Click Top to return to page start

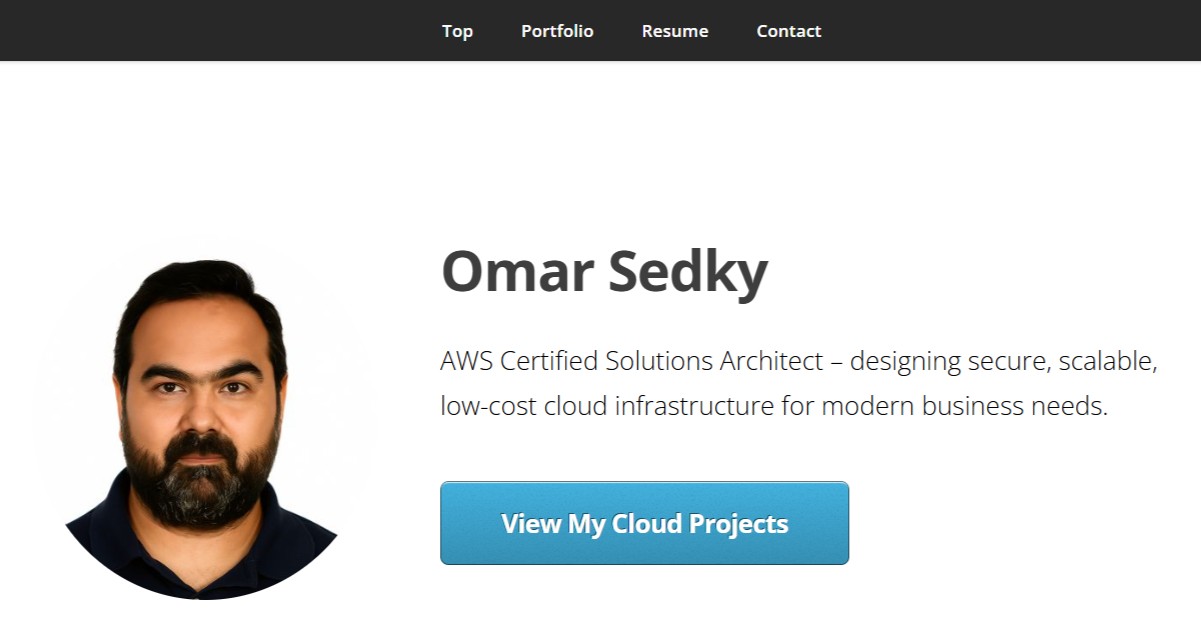click(x=457, y=31)
